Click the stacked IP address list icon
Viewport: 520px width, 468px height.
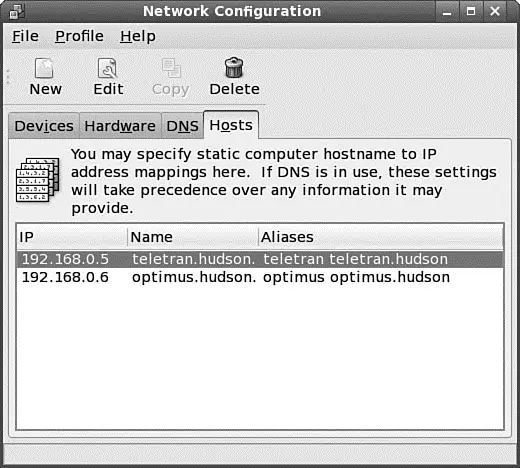(37, 180)
